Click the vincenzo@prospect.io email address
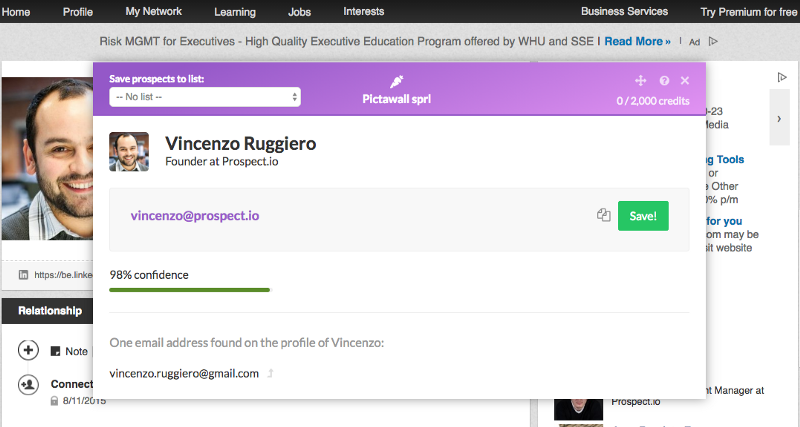The height and width of the screenshot is (427, 800). tap(195, 216)
